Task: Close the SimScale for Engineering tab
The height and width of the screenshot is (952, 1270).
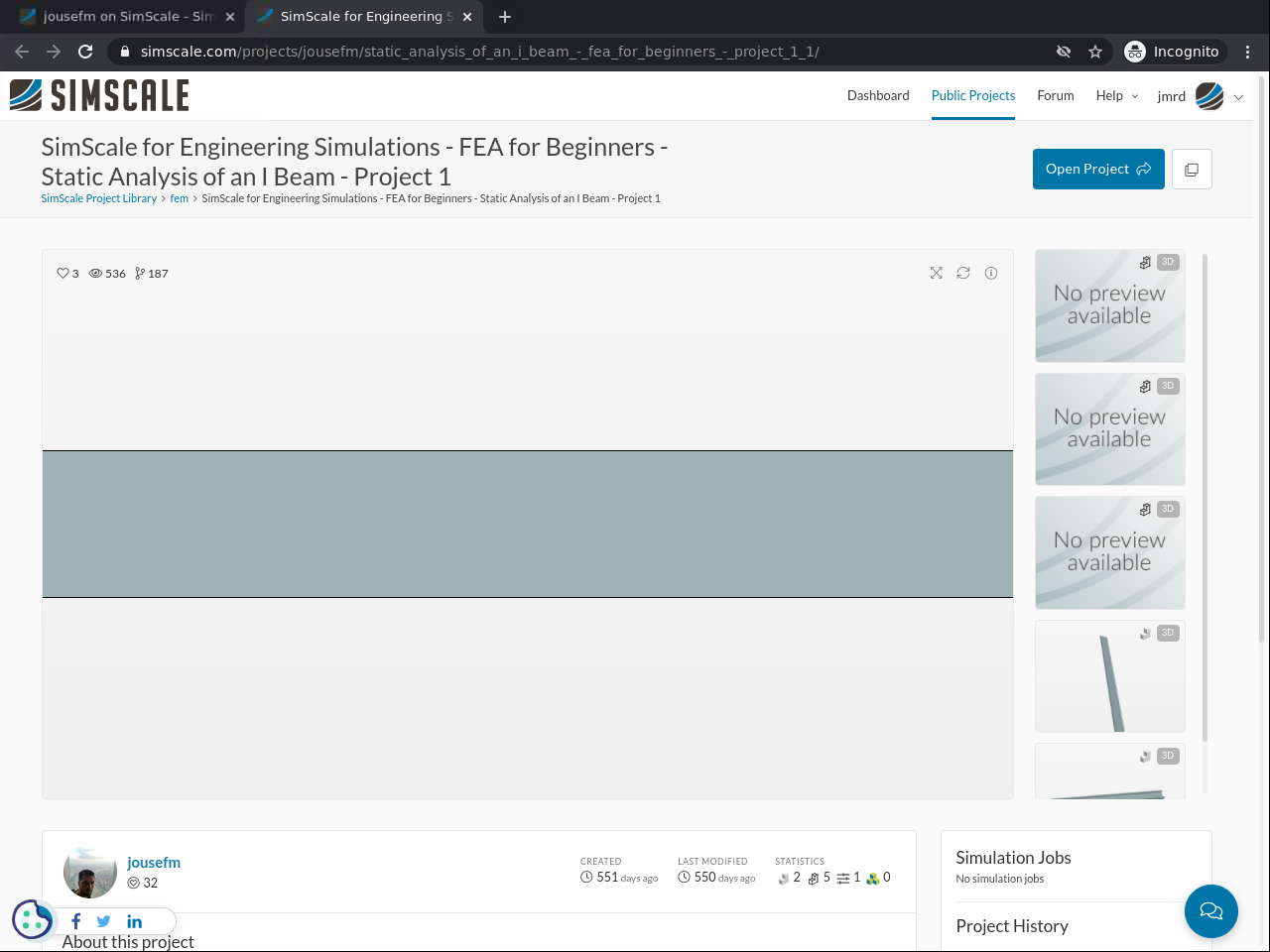Action: tap(467, 17)
